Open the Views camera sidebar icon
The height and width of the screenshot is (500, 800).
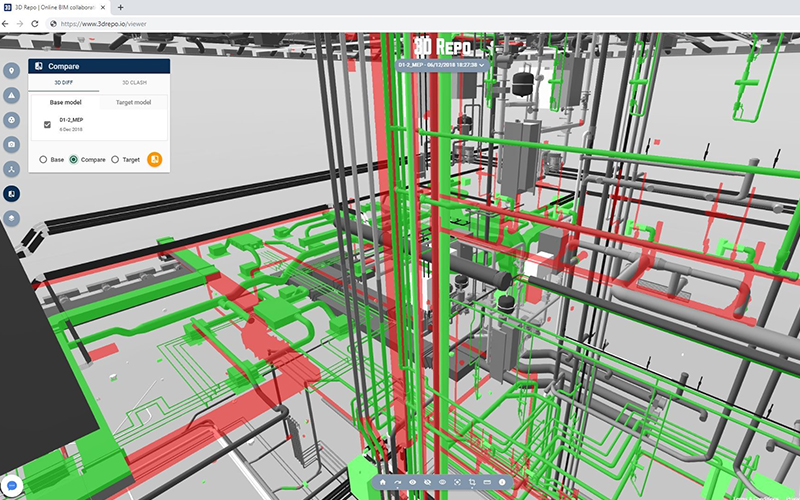pos(12,144)
